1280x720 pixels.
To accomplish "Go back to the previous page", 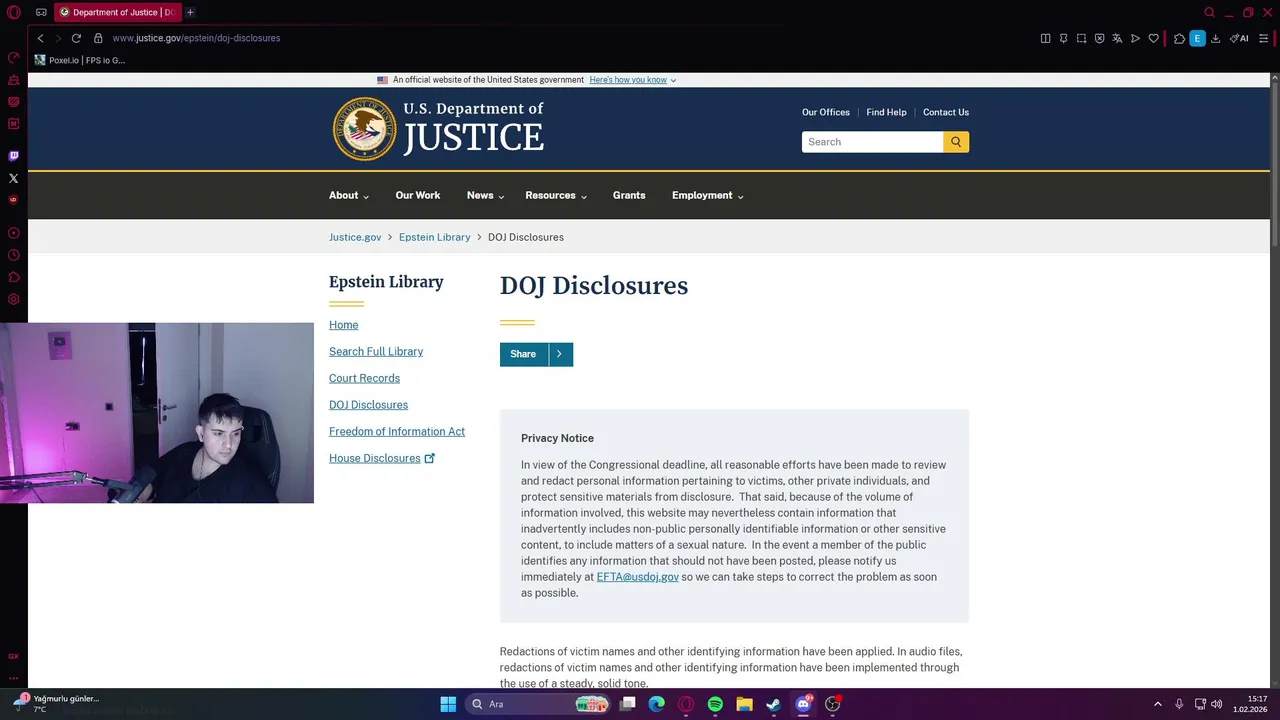I will (40, 38).
